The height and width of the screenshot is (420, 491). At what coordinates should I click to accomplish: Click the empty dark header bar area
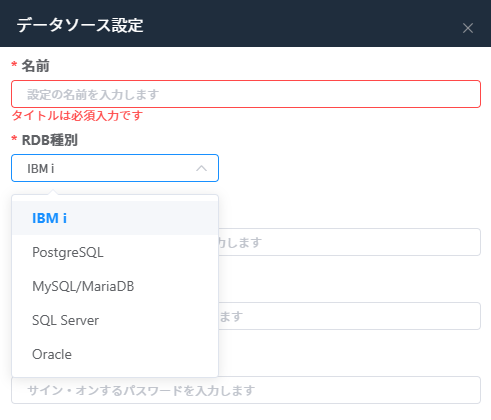pos(300,23)
